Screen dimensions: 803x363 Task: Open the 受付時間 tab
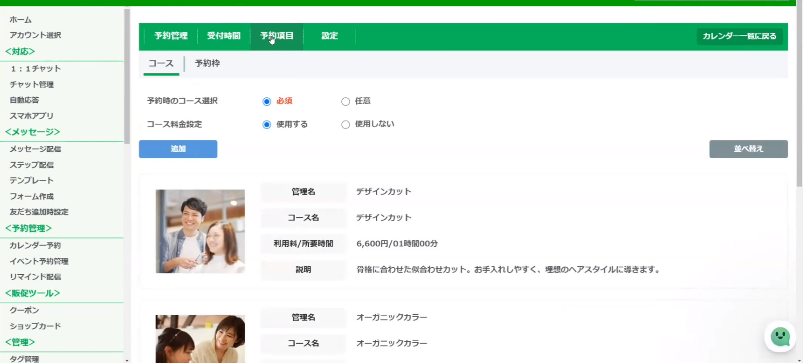click(223, 36)
